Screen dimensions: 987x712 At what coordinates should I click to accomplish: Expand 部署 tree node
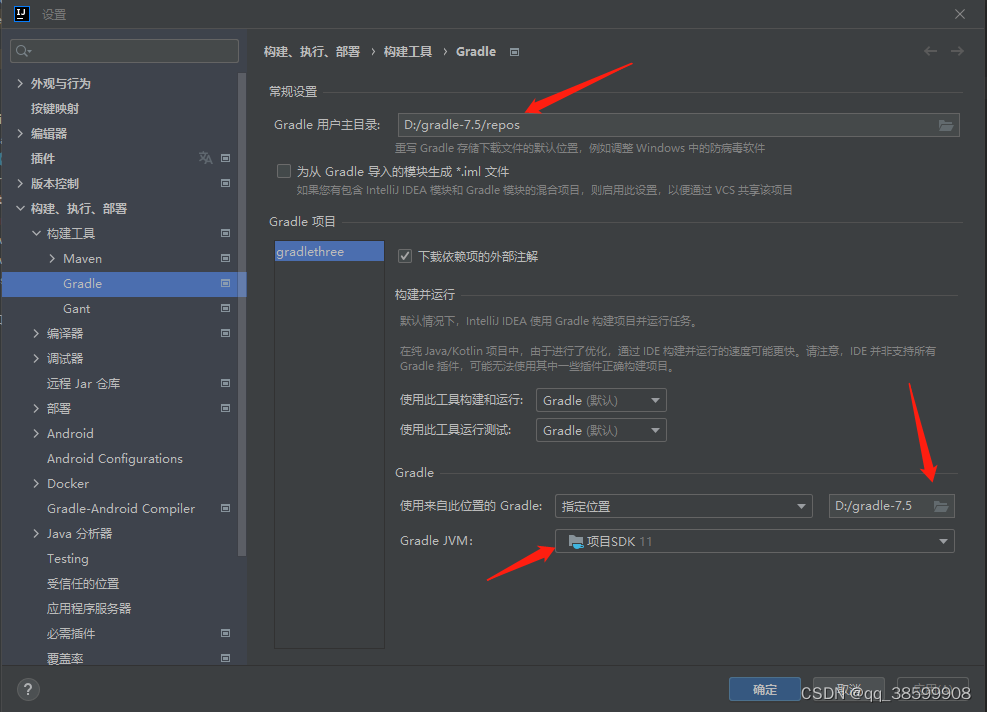click(x=36, y=408)
